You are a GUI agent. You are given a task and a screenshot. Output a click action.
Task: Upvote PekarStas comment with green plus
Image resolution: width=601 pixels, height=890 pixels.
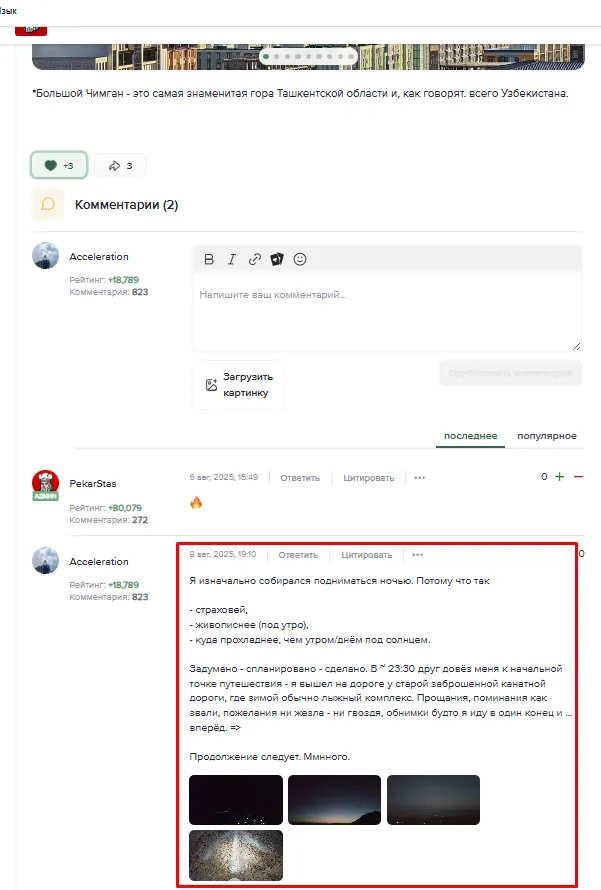pyautogui.click(x=560, y=477)
